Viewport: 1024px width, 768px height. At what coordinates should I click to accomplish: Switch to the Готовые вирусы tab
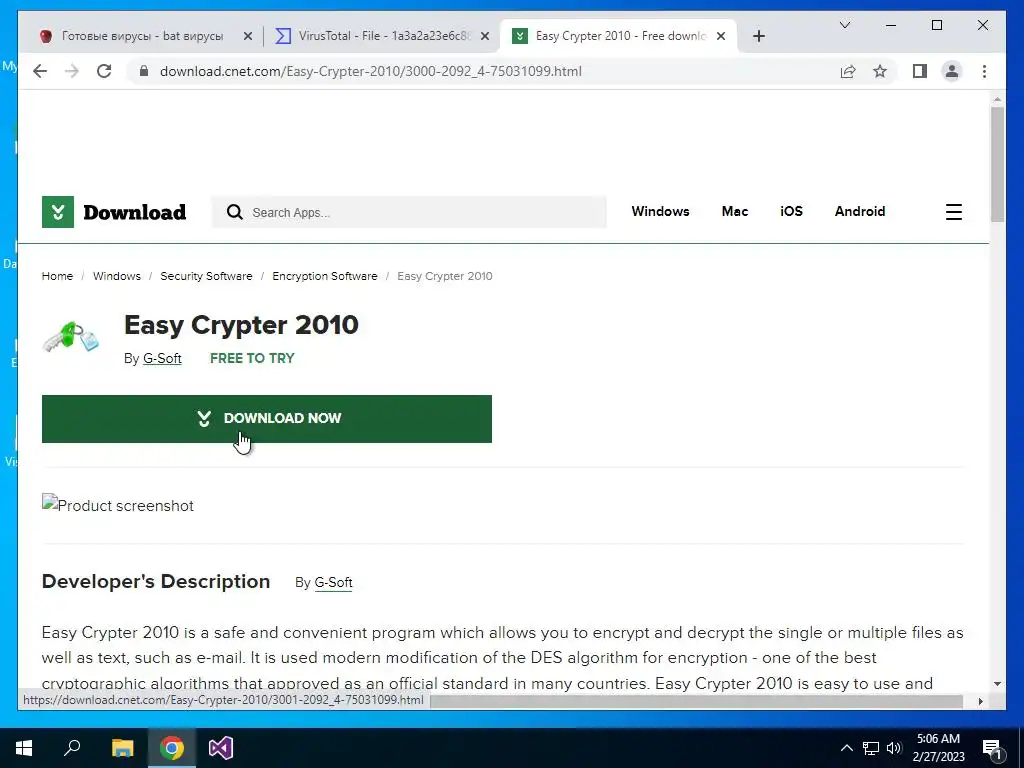click(x=142, y=36)
